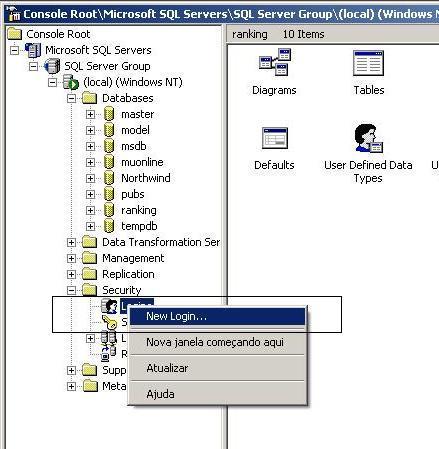Select the Console Root label
Viewport: 439px width, 449px height.
(x=58, y=34)
